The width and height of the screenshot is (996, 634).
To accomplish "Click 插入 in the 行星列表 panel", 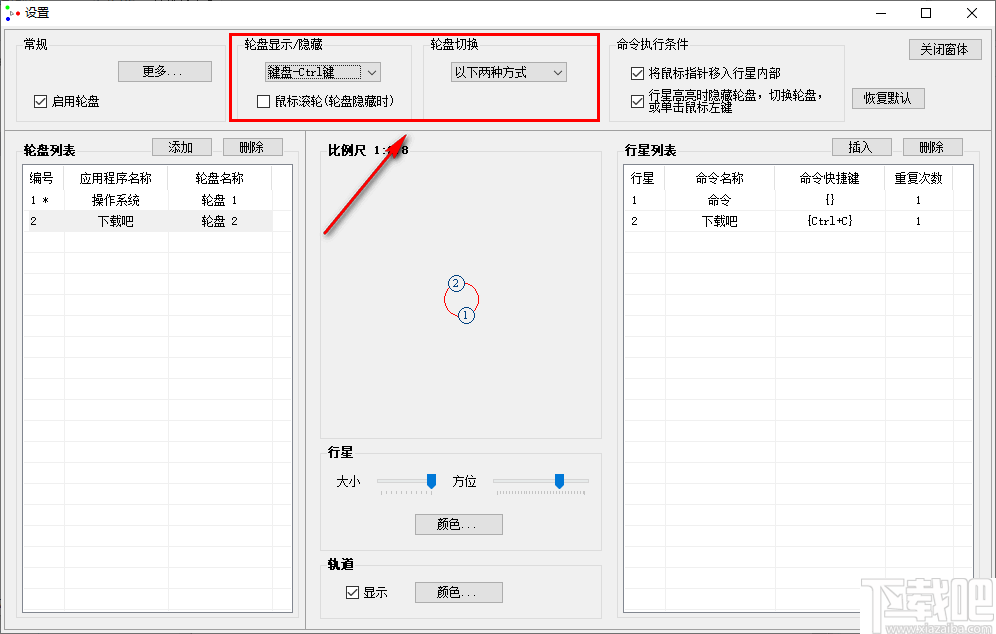I will coord(860,146).
